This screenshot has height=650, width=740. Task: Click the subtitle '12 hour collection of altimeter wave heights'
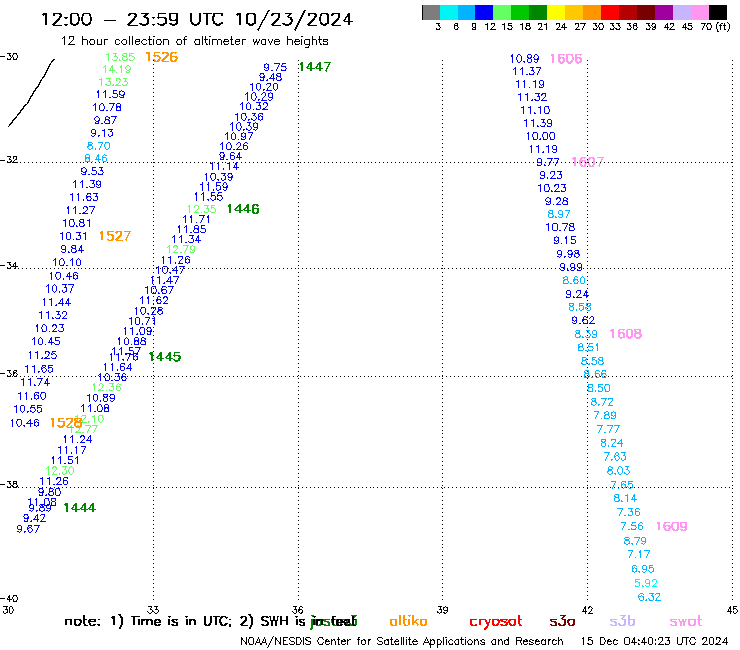(x=195, y=41)
